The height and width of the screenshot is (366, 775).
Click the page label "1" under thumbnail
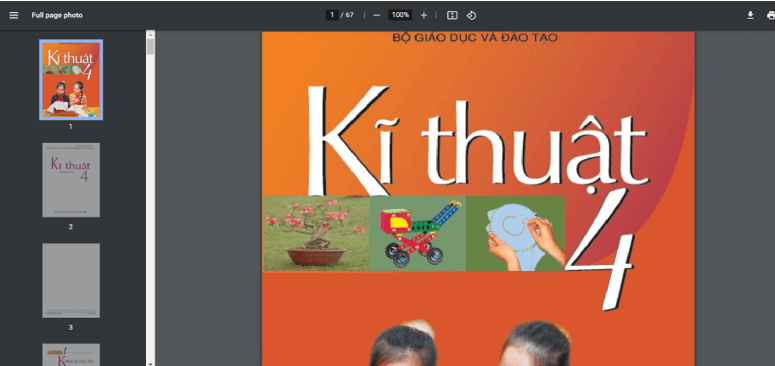71,126
